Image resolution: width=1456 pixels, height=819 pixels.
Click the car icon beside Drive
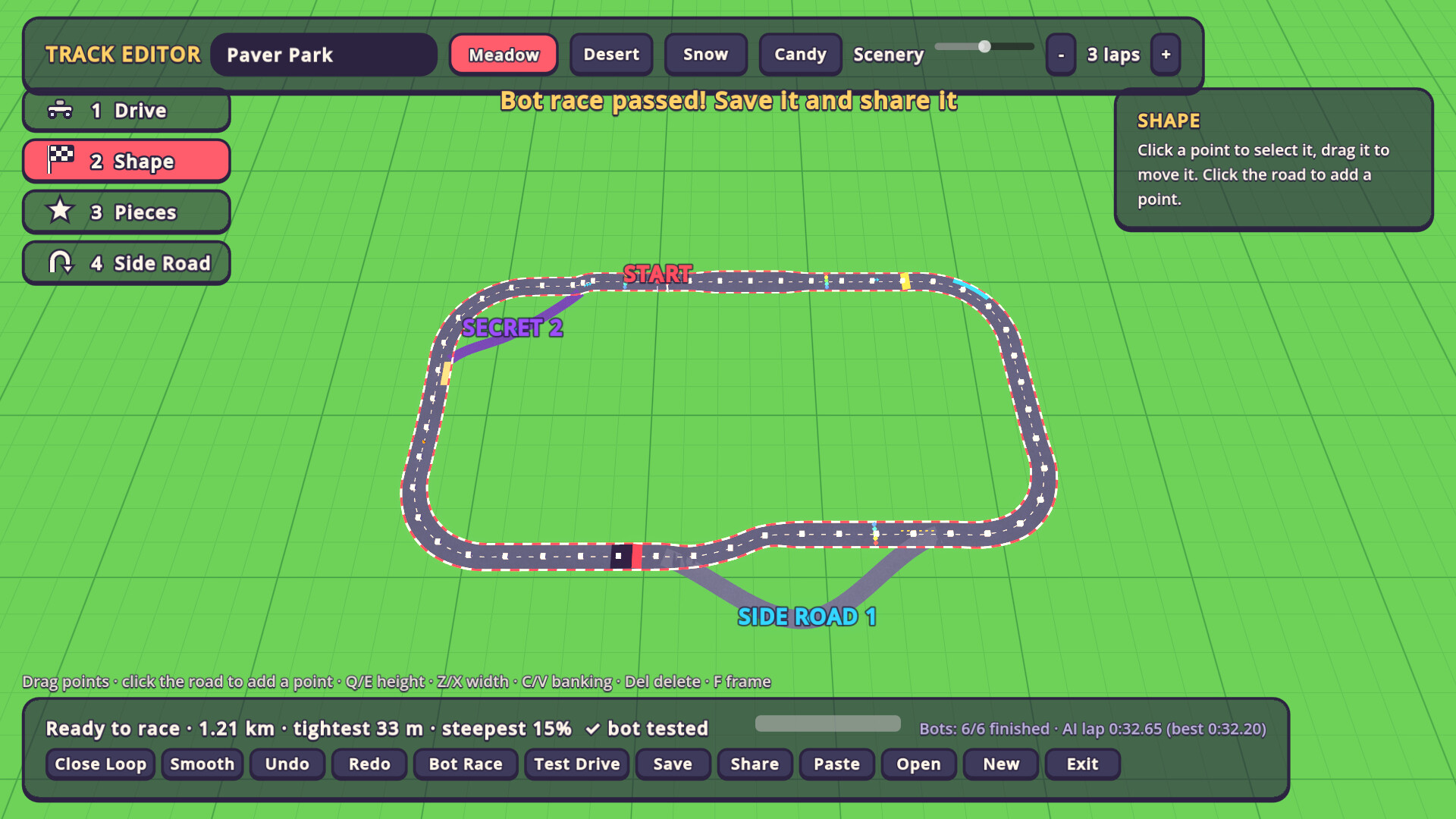(60, 111)
